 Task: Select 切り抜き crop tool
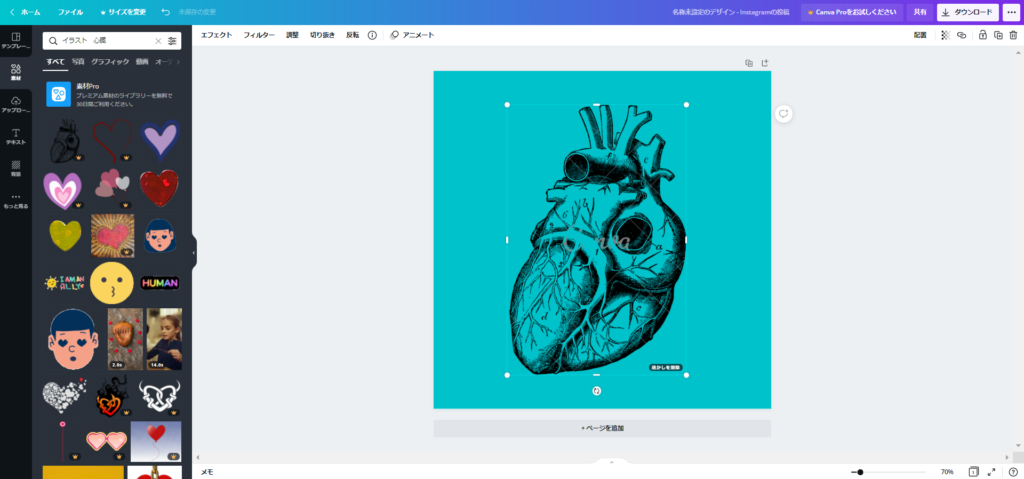tap(322, 35)
